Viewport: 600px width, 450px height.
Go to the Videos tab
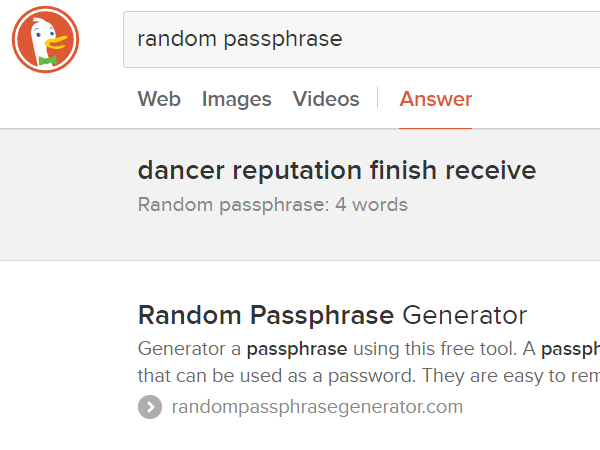326,99
